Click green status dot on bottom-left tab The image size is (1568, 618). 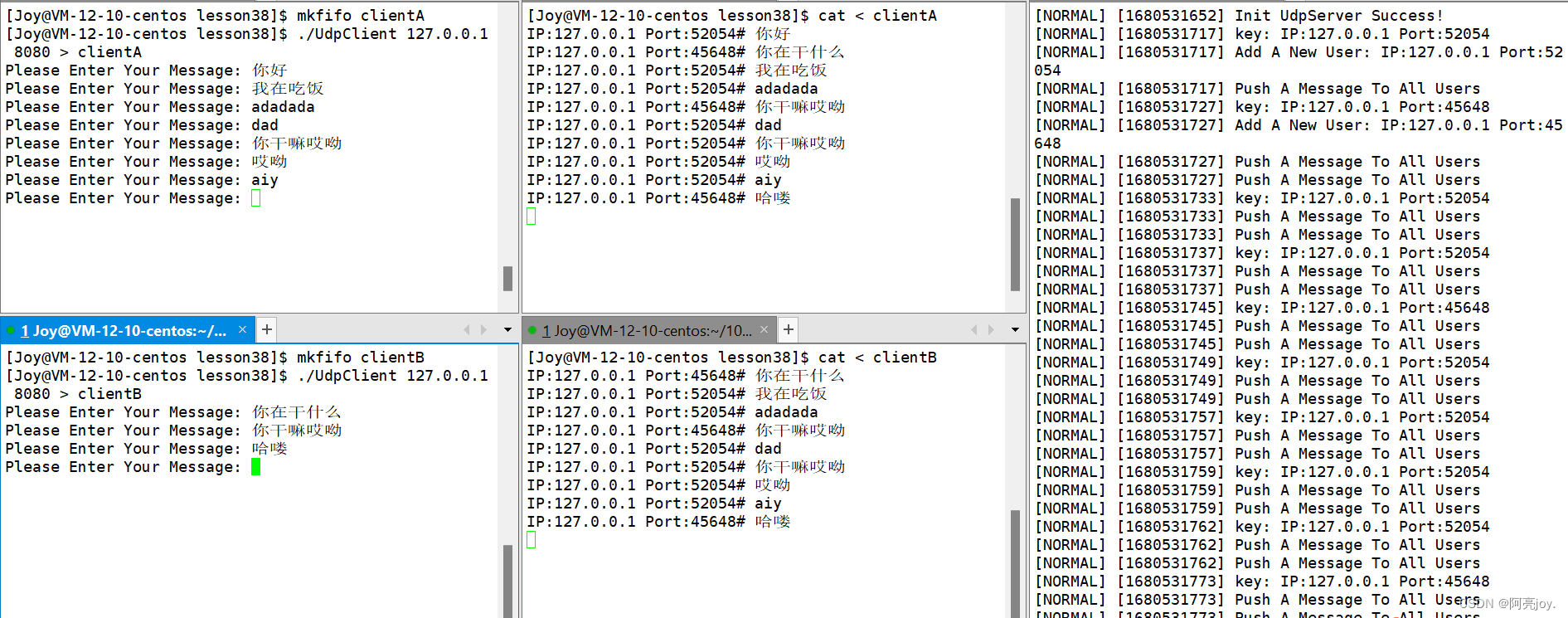(11, 330)
